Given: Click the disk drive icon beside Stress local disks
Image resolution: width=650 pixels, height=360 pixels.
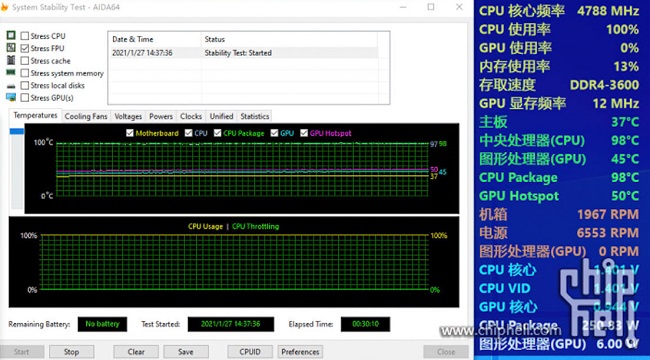Looking at the screenshot, I should click(x=11, y=85).
